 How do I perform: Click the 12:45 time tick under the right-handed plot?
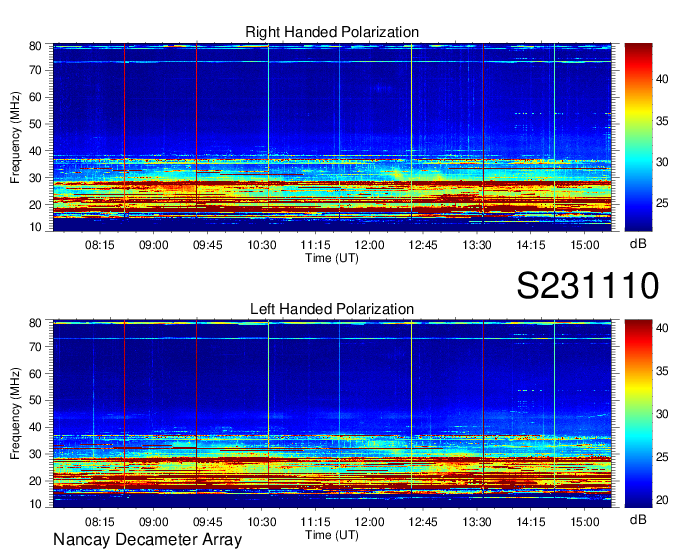423,245
